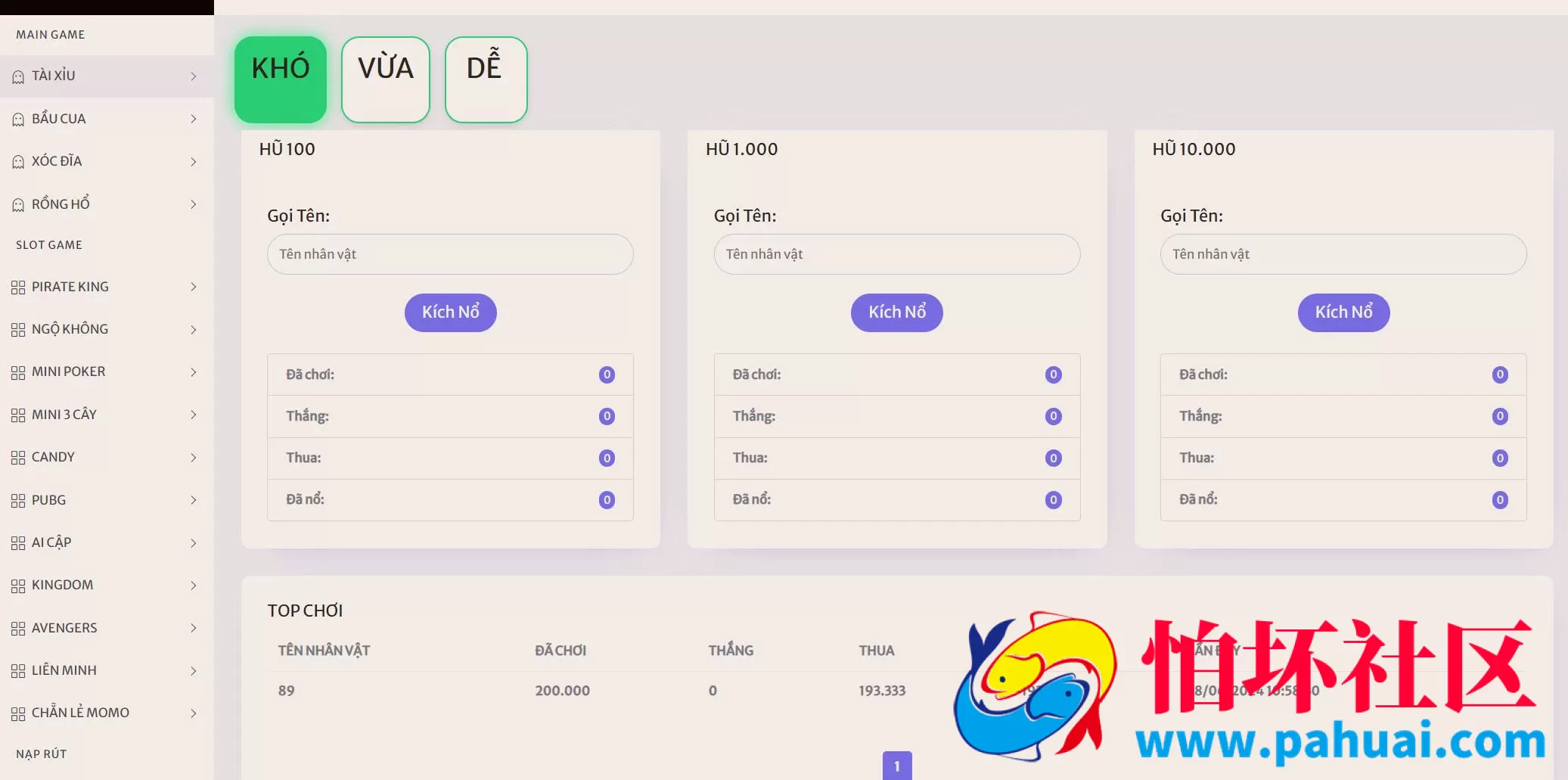Screen dimensions: 1568x780
Task: Click the ghost icon beside XÓC ĐĨA
Action: tap(18, 162)
